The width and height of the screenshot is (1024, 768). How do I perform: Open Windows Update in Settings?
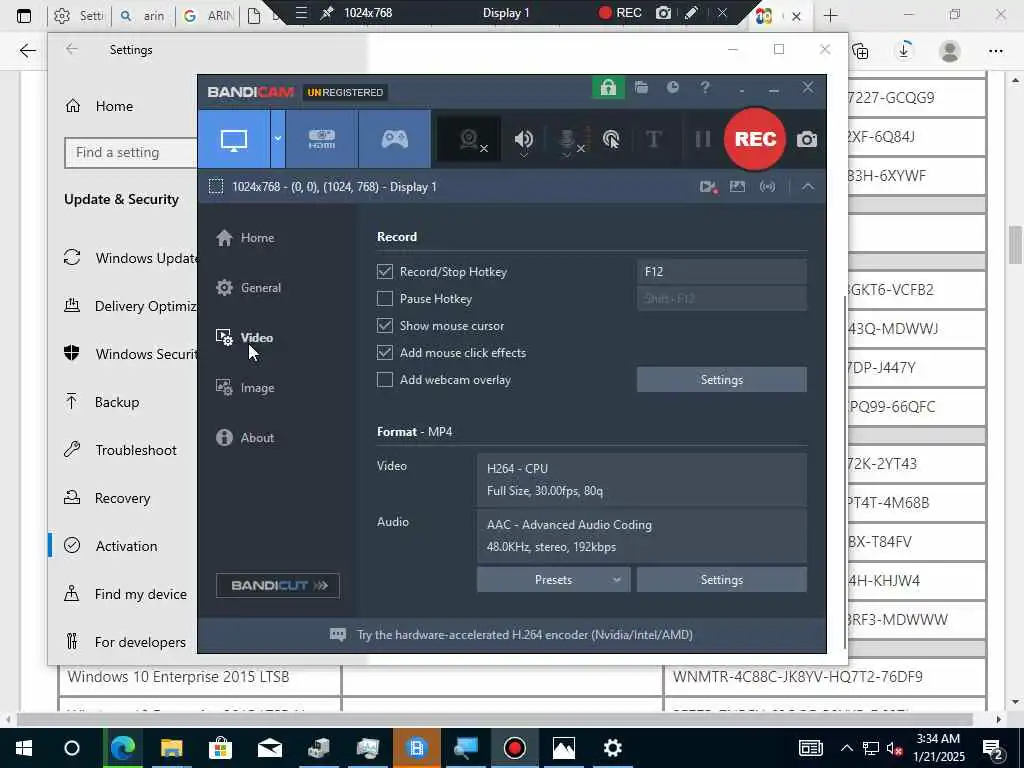[130, 258]
